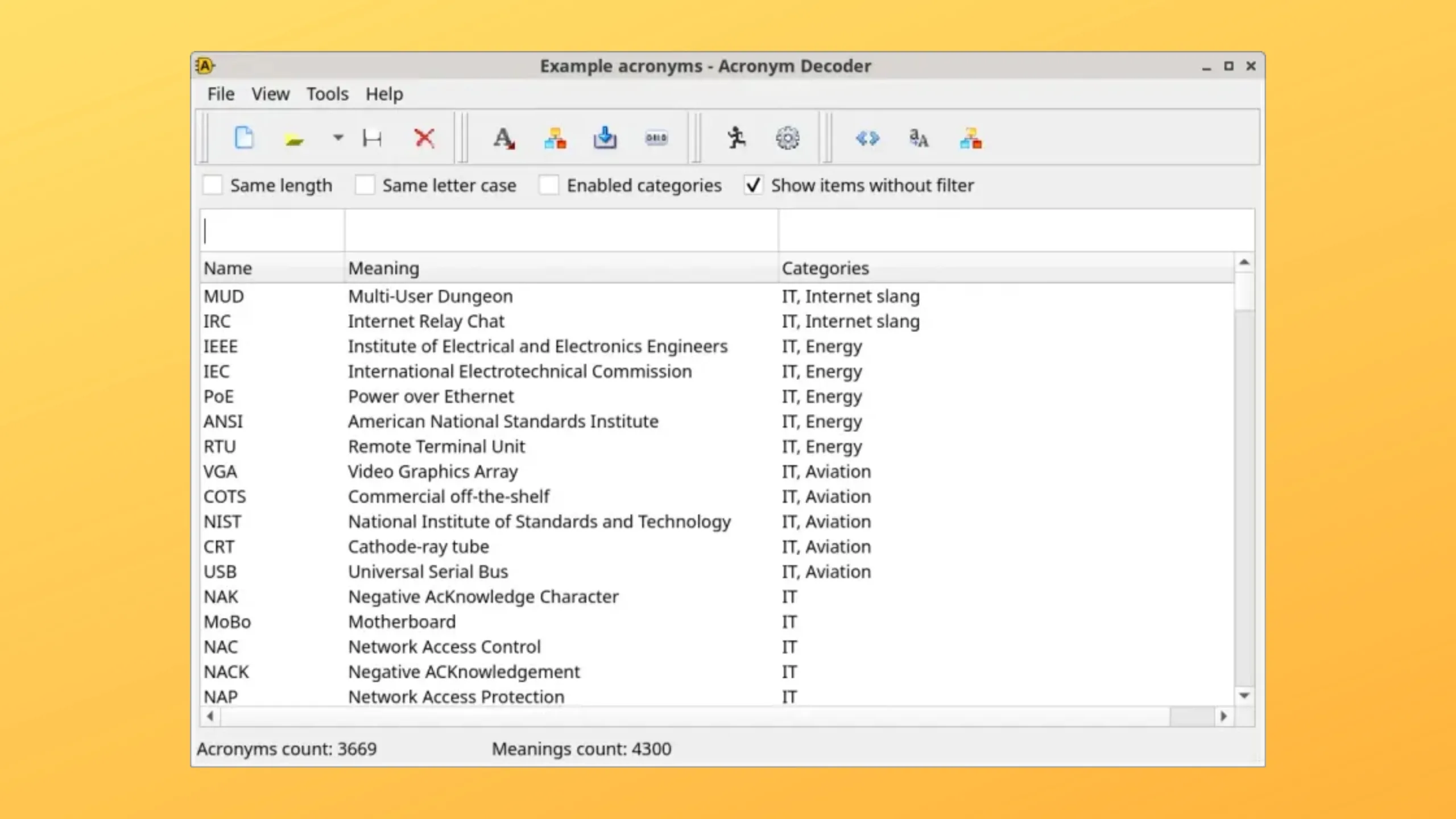This screenshot has height=819, width=1456.
Task: Click 'IT, Internet slang' in the MUD row
Action: click(850, 296)
